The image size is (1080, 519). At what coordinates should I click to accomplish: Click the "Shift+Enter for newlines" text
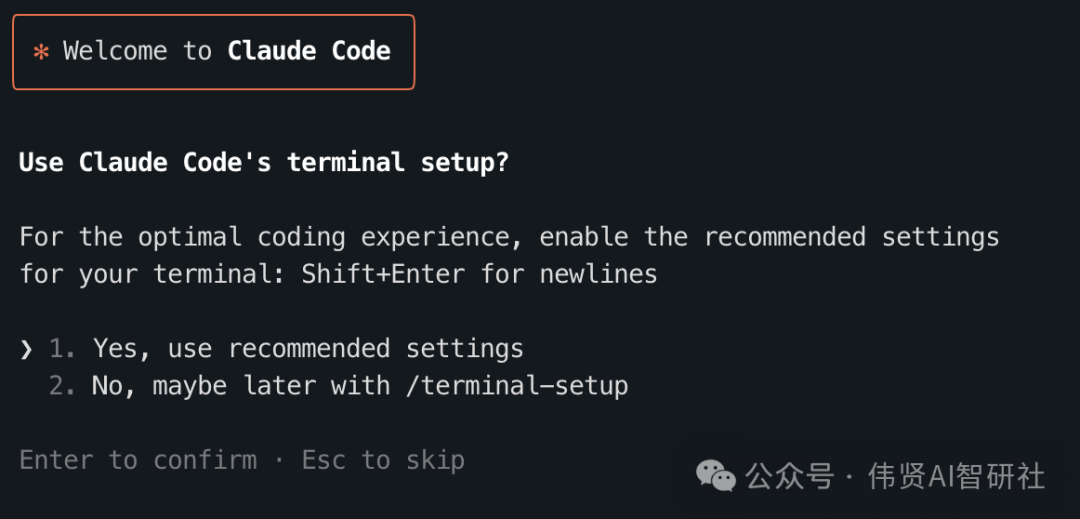pyautogui.click(x=479, y=274)
